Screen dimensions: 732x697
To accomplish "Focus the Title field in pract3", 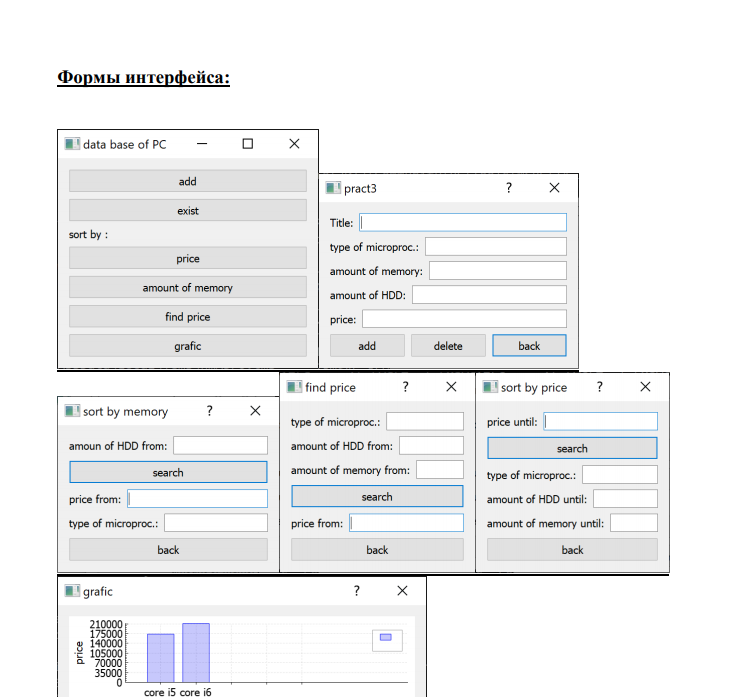I will [x=462, y=223].
